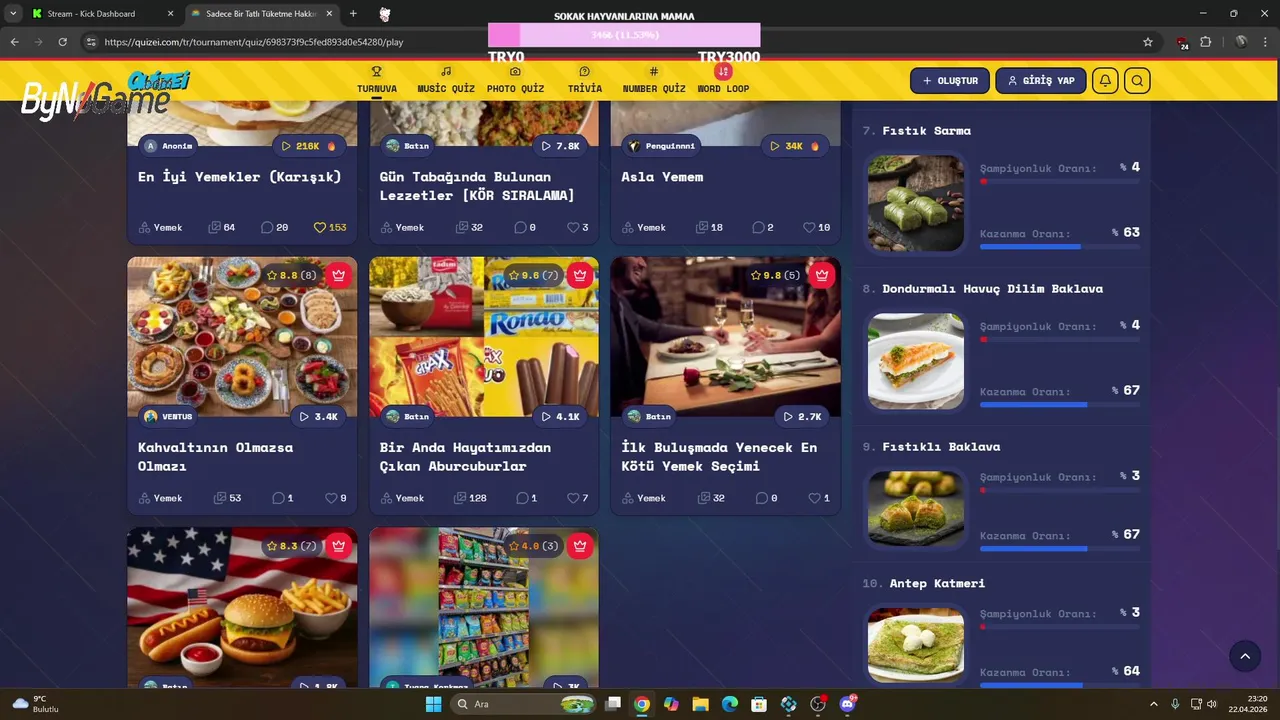Go back in browser history

[x=14, y=42]
